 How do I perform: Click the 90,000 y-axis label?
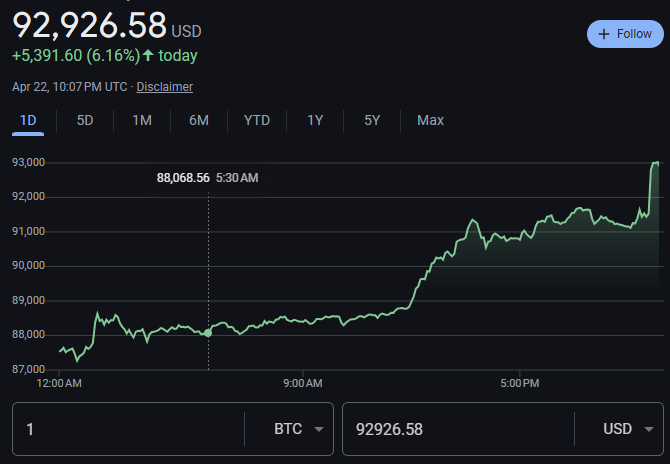tap(28, 266)
